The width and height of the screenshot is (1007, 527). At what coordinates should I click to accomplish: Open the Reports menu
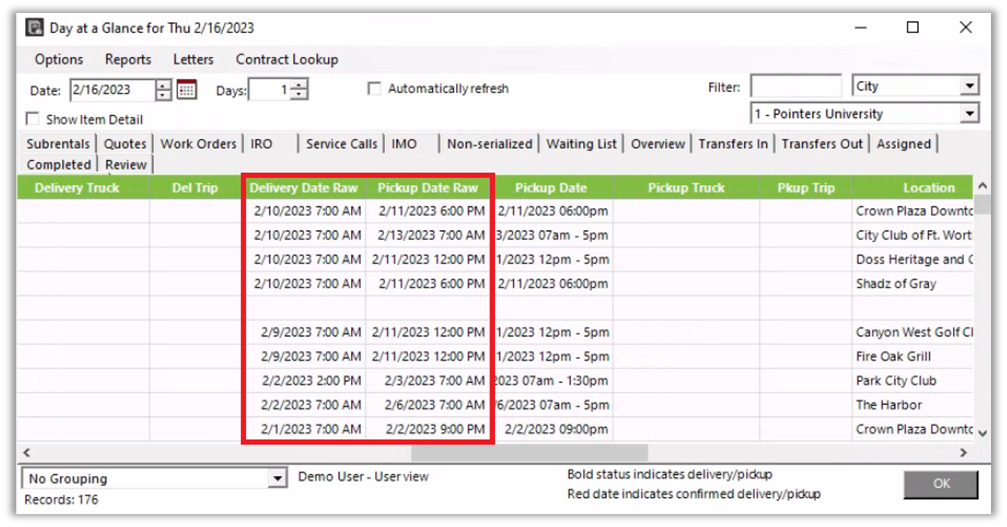pos(128,59)
